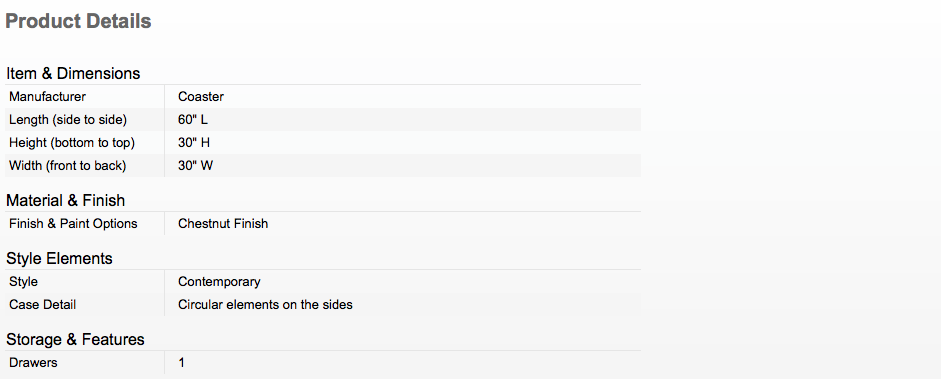Select the Item & Dimensions section header
Viewport: 941px width, 379px height.
(x=73, y=74)
